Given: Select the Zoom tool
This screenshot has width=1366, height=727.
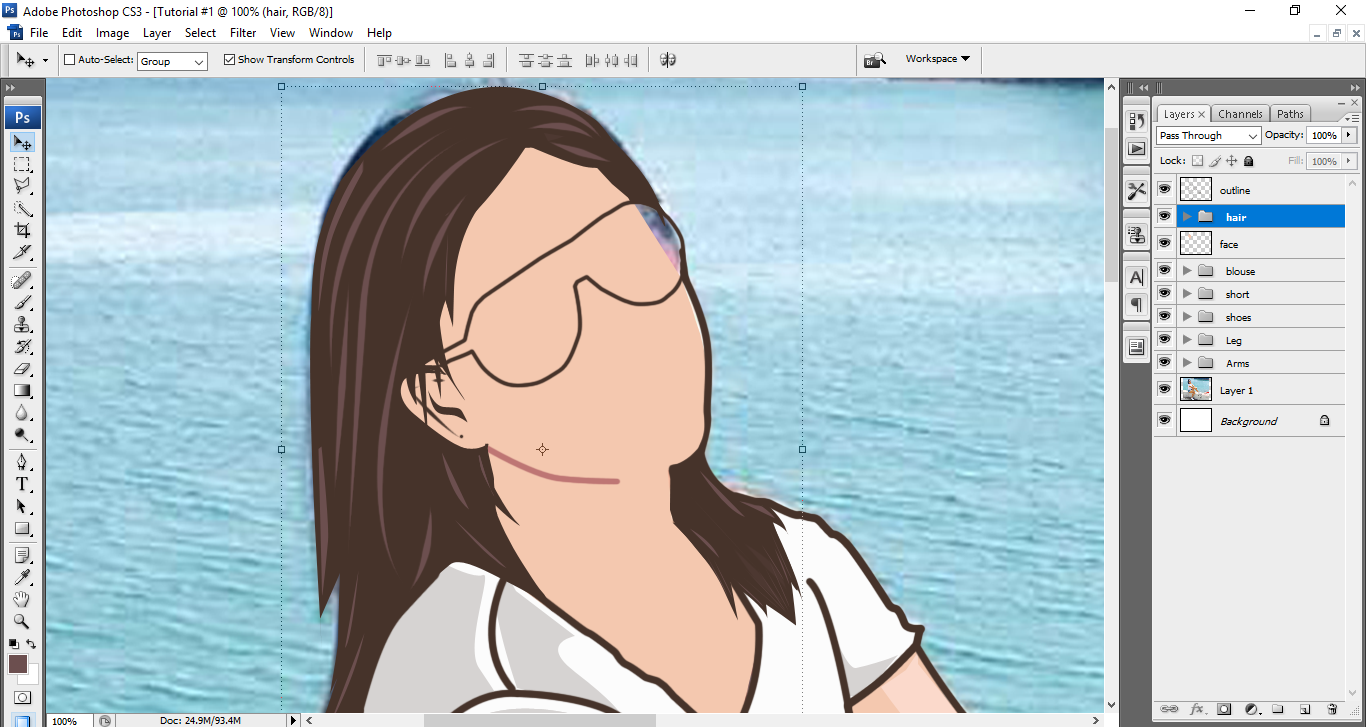Looking at the screenshot, I should click(x=22, y=621).
